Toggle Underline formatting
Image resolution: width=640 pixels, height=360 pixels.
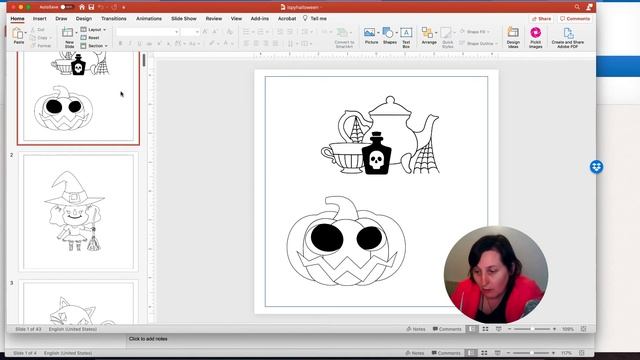140,43
